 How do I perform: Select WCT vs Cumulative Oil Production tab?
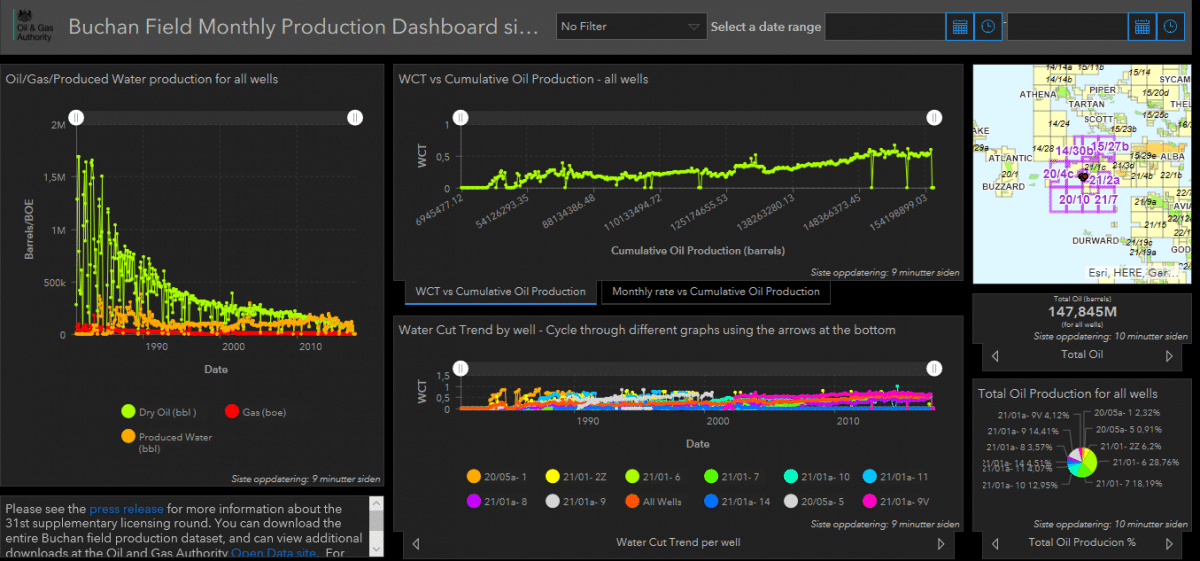pos(500,292)
